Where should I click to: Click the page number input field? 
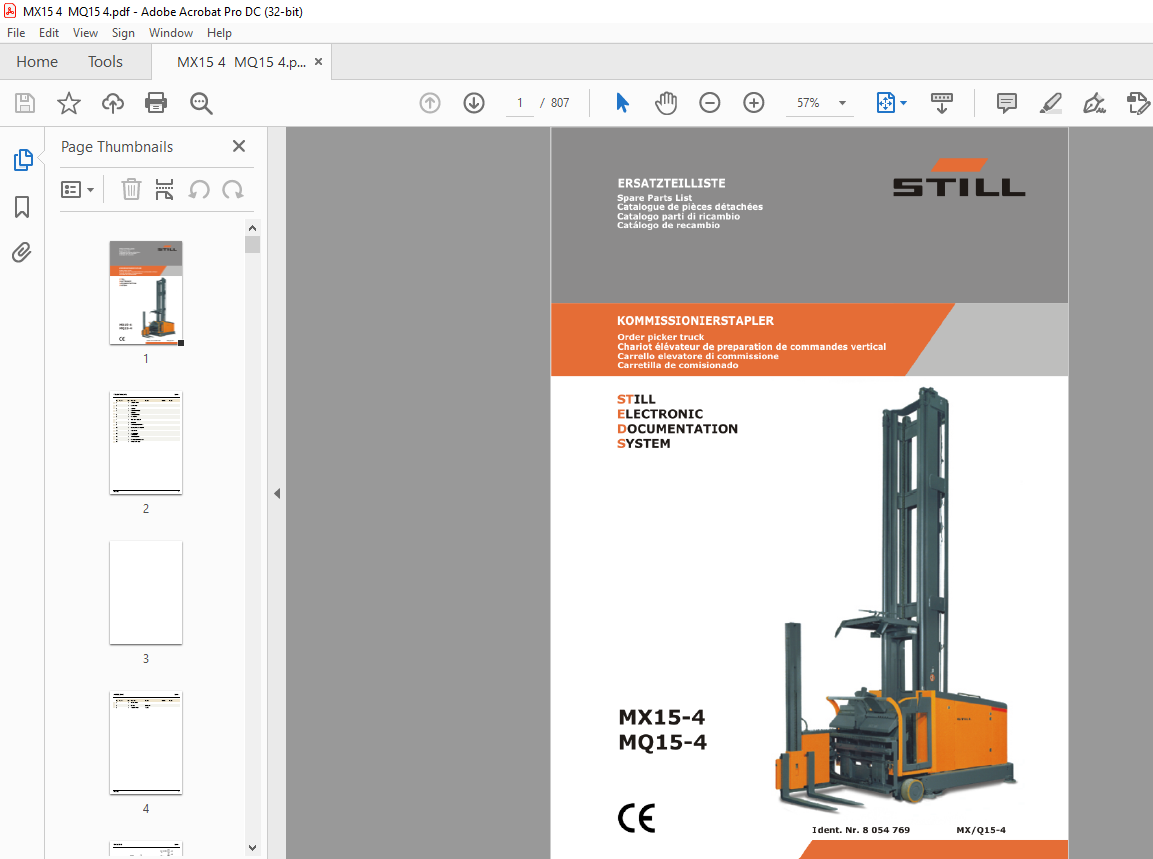520,103
